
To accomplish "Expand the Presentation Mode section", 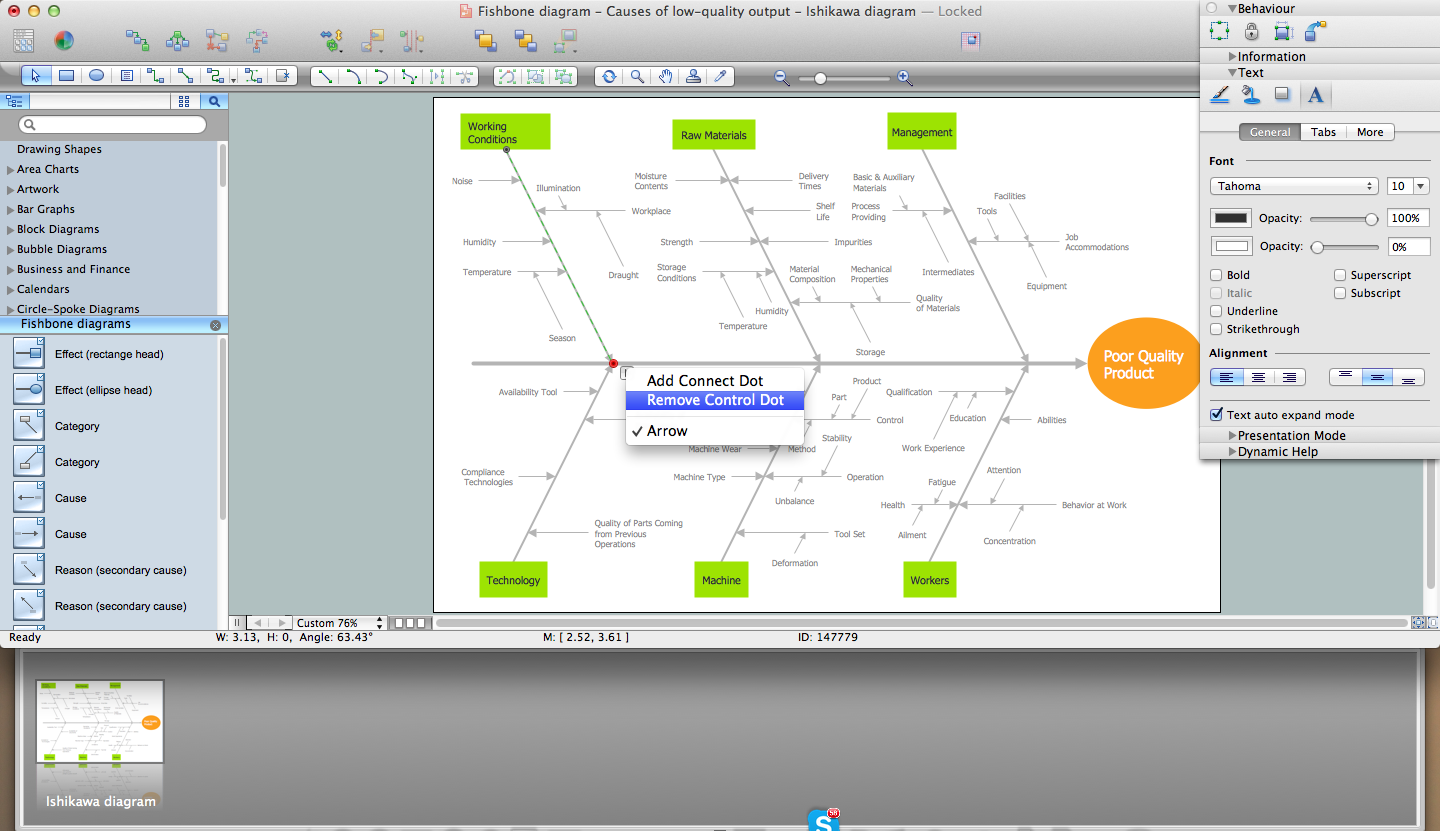I will pos(1233,436).
